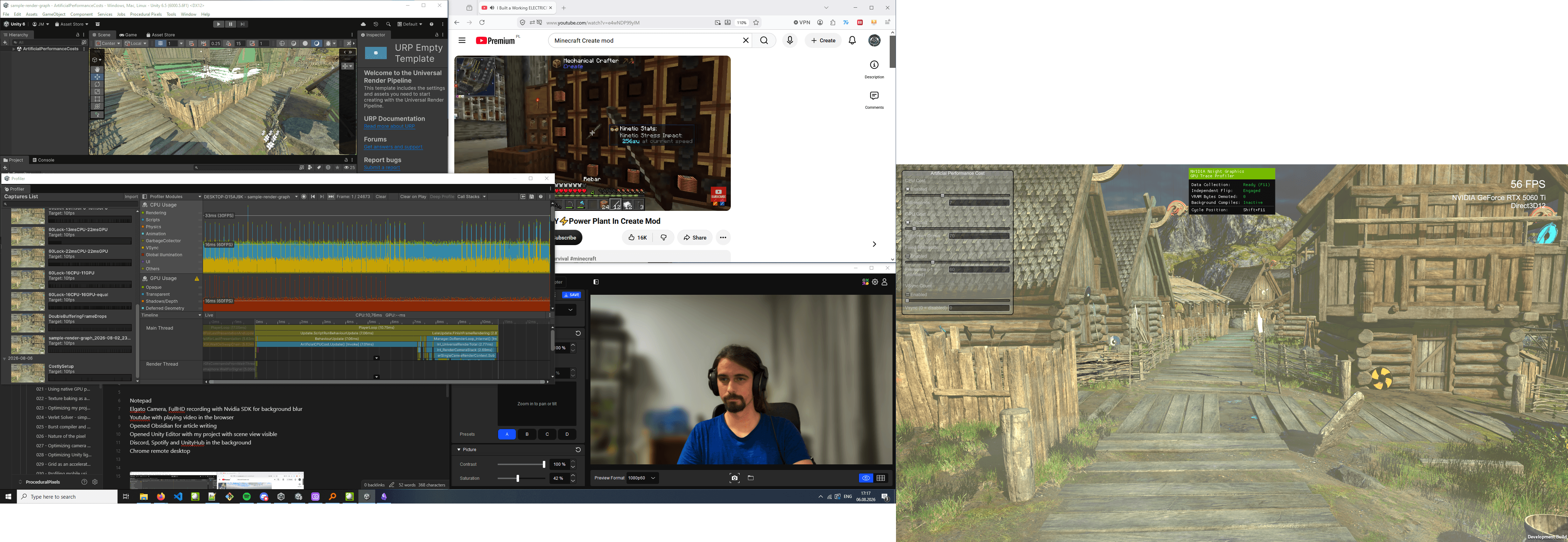Open camera app account profile icon
This screenshot has width=1568, height=542.
tap(884, 282)
